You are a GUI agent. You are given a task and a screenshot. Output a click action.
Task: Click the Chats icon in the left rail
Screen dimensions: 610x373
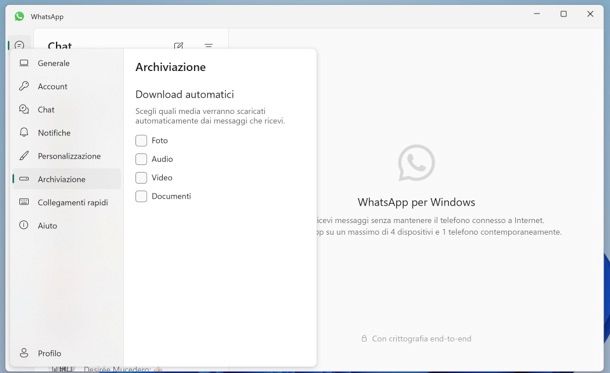point(19,45)
